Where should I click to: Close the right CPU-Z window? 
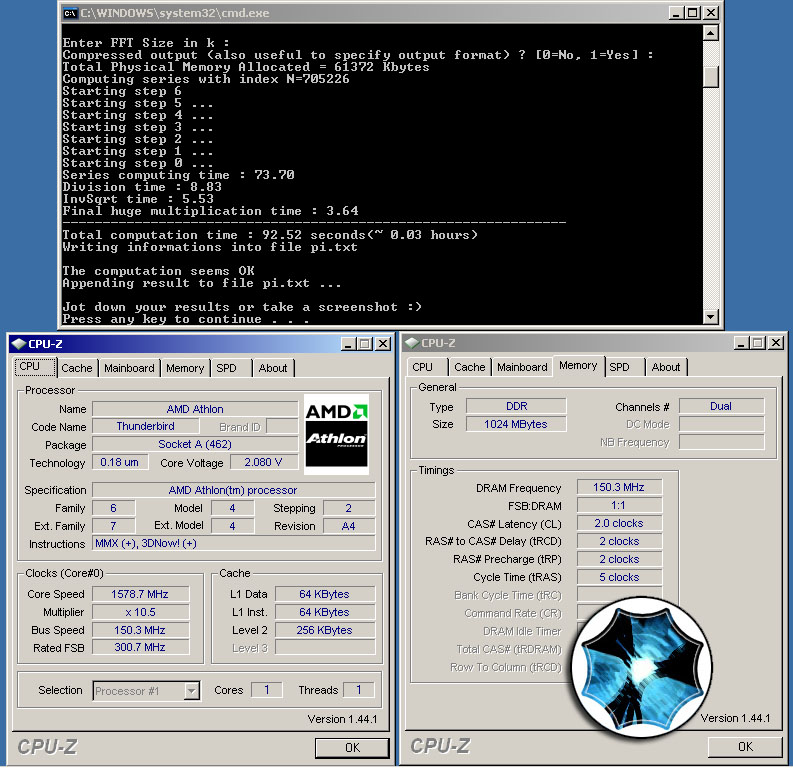776,343
